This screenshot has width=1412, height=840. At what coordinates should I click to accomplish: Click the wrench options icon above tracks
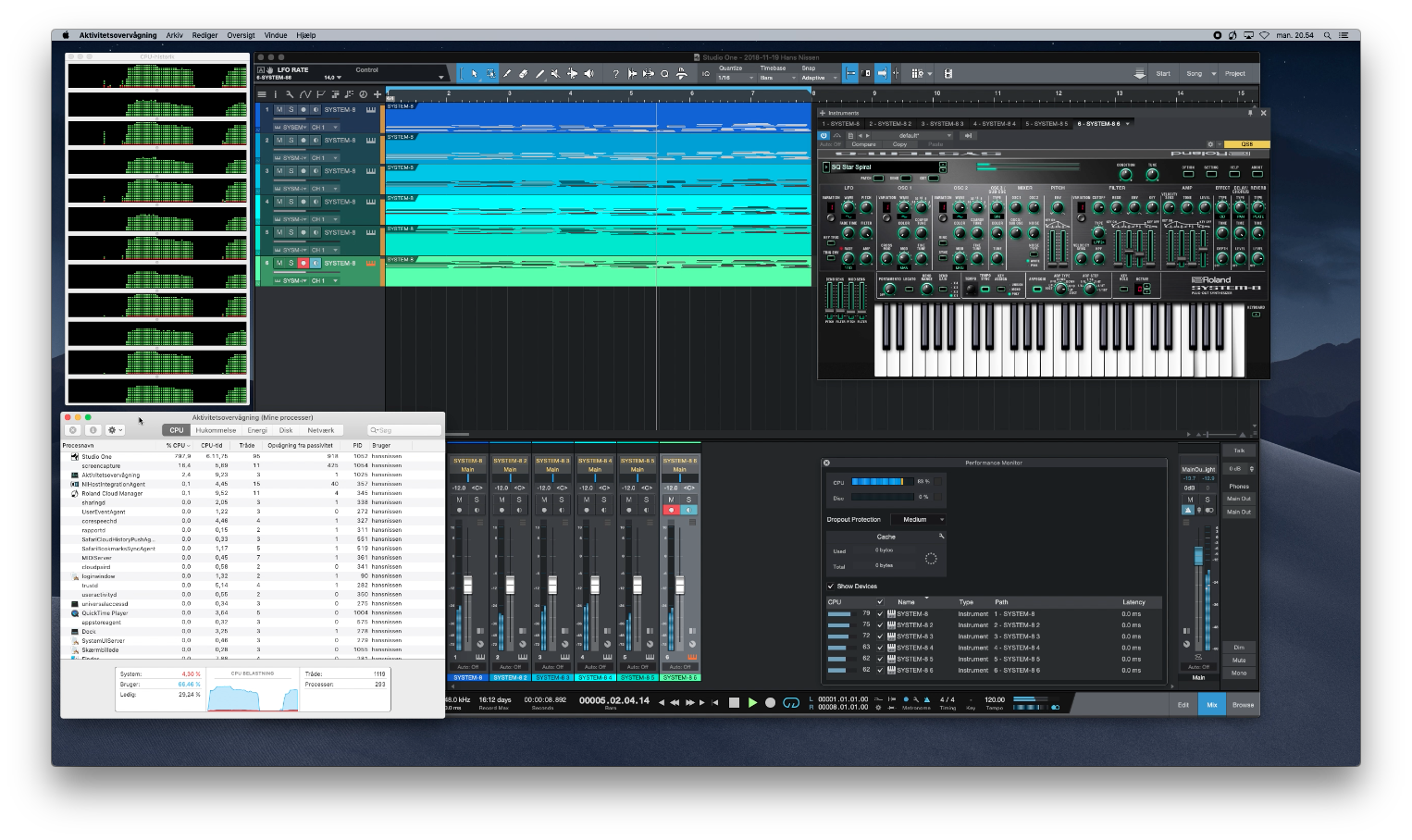[x=289, y=94]
